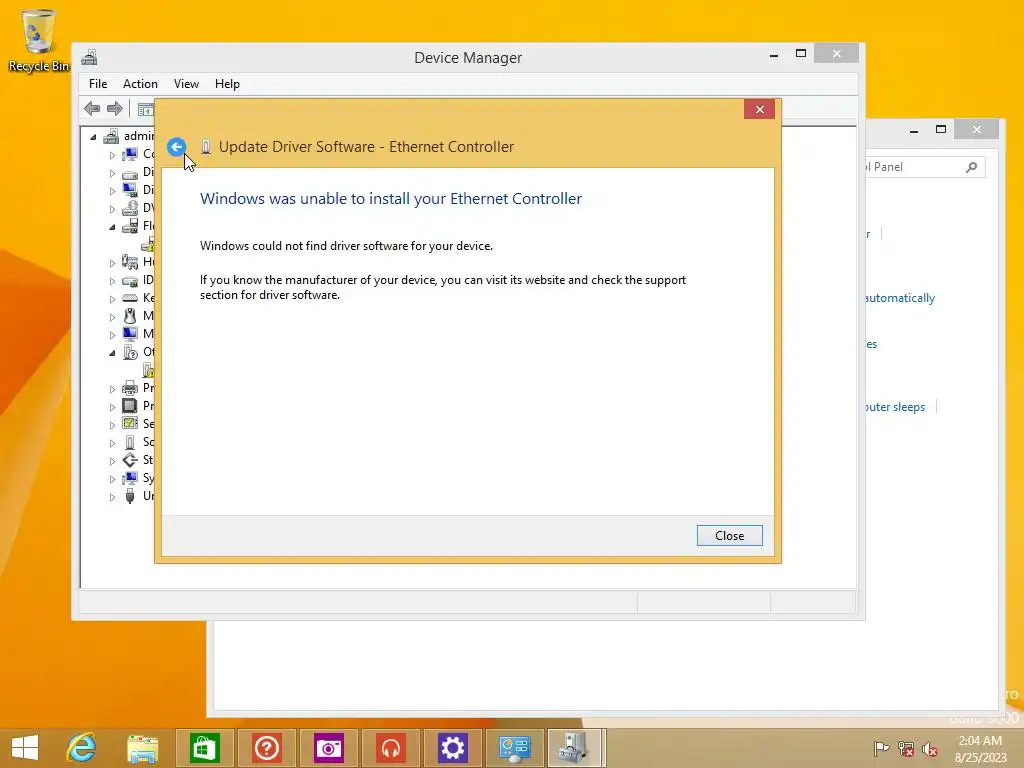Viewport: 1024px width, 768px height.
Task: Click the muted volume tray icon
Action: (930, 748)
